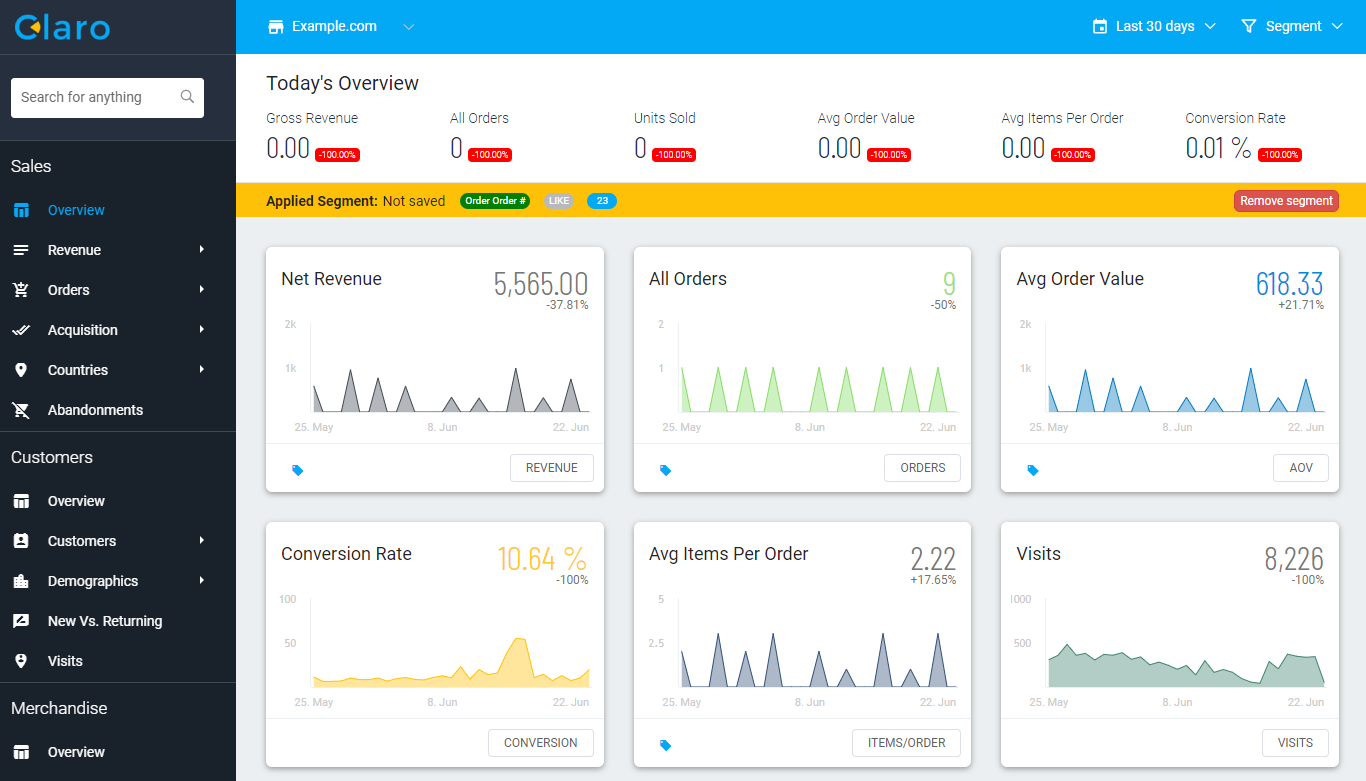Click the Segment filter funnel icon
The image size is (1366, 781).
pyautogui.click(x=1248, y=27)
